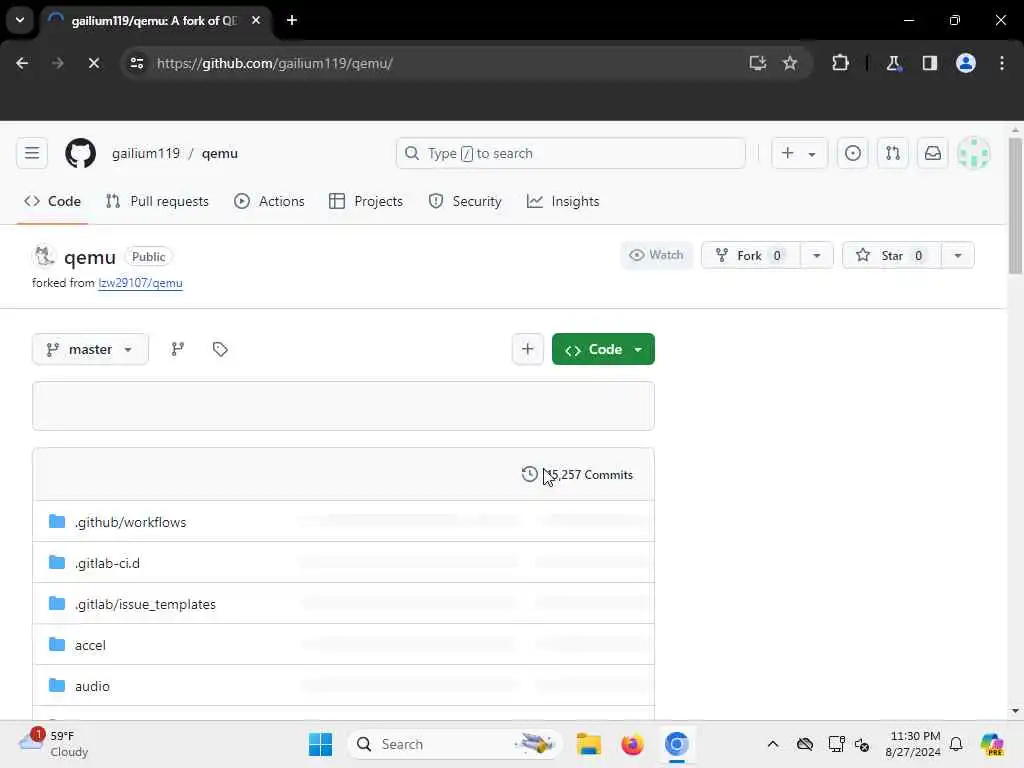
Task: Go to GitHub home via Octocat logo
Action: point(80,153)
